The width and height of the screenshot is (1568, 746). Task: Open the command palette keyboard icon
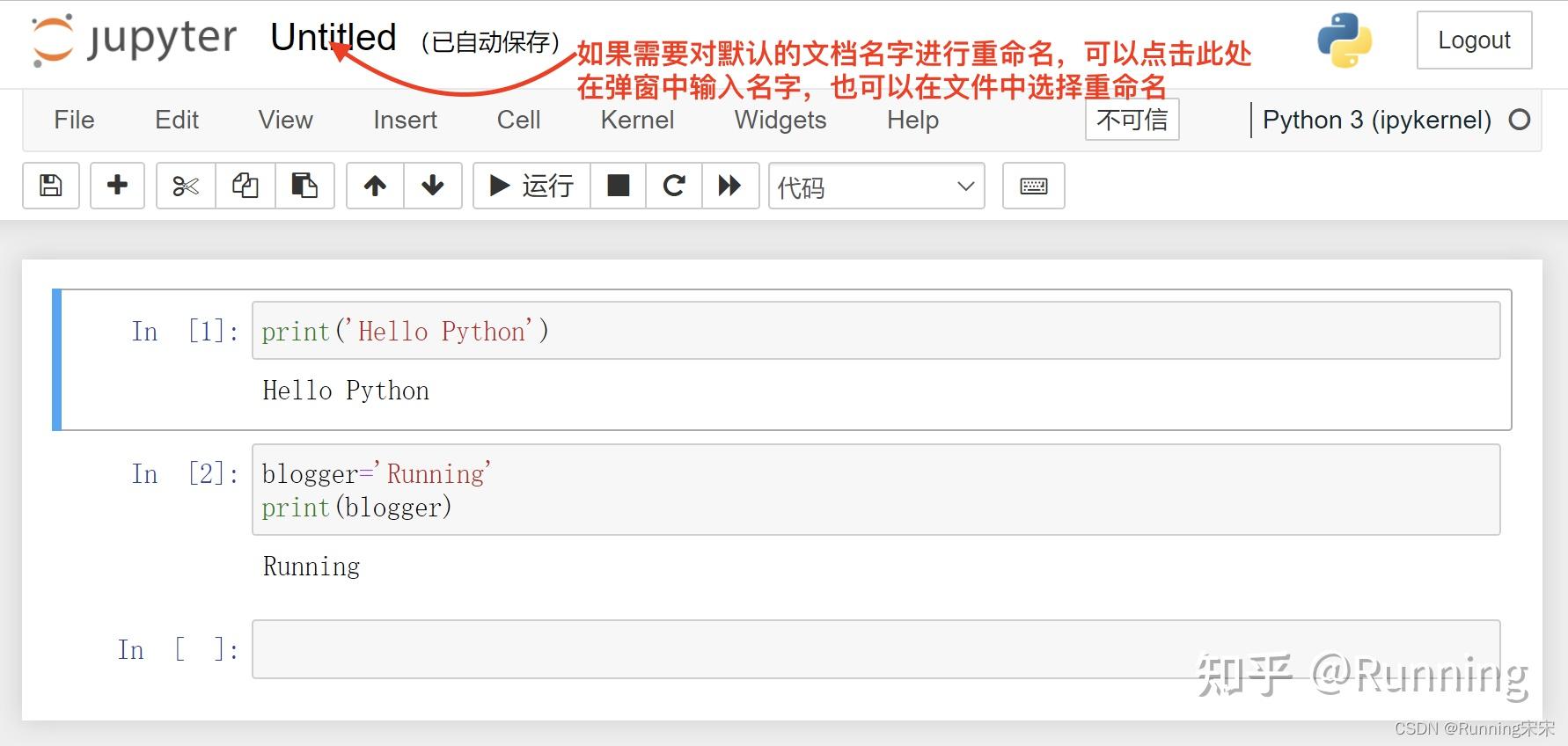1033,186
